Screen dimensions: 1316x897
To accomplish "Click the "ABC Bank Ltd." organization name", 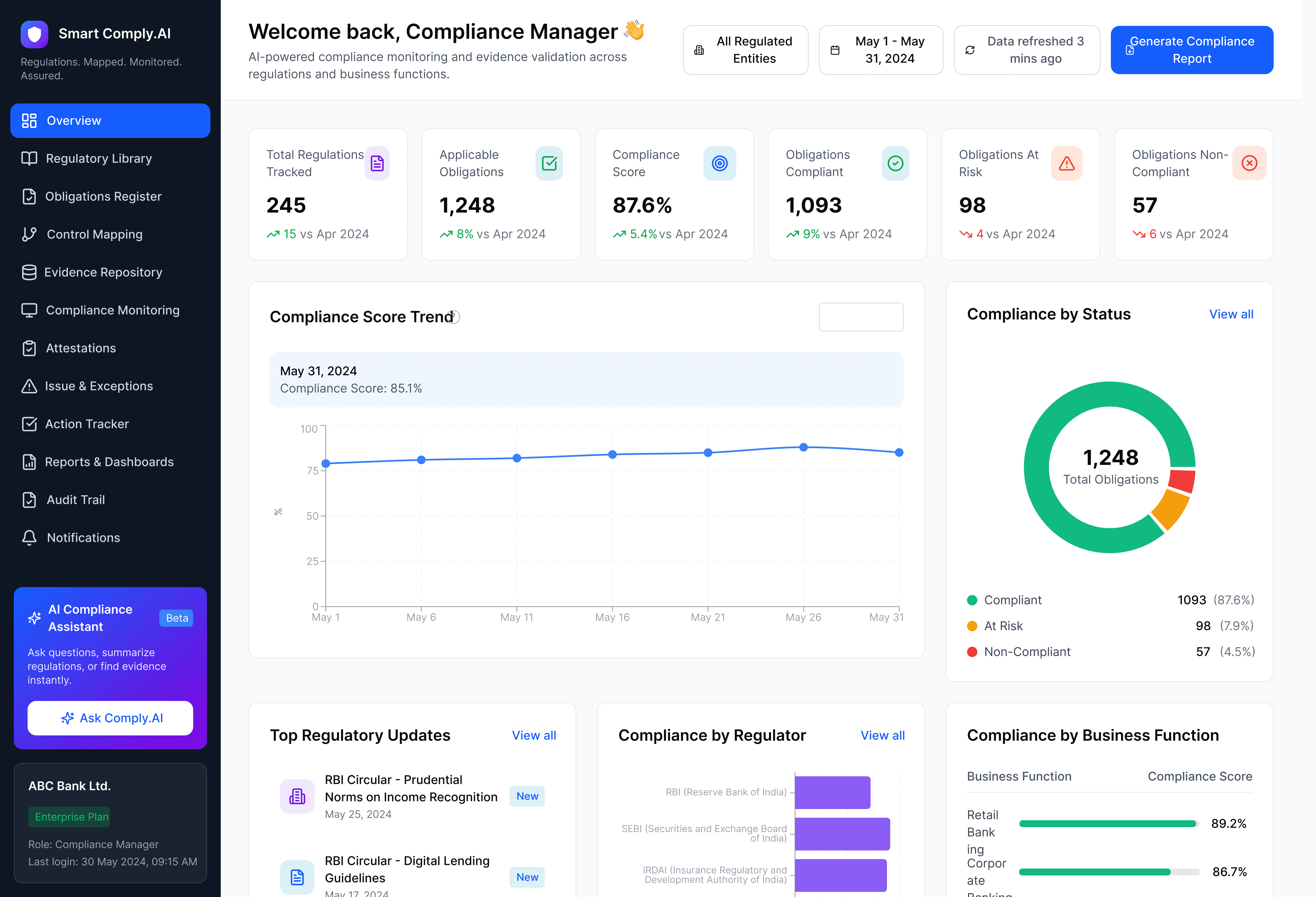I will click(70, 786).
